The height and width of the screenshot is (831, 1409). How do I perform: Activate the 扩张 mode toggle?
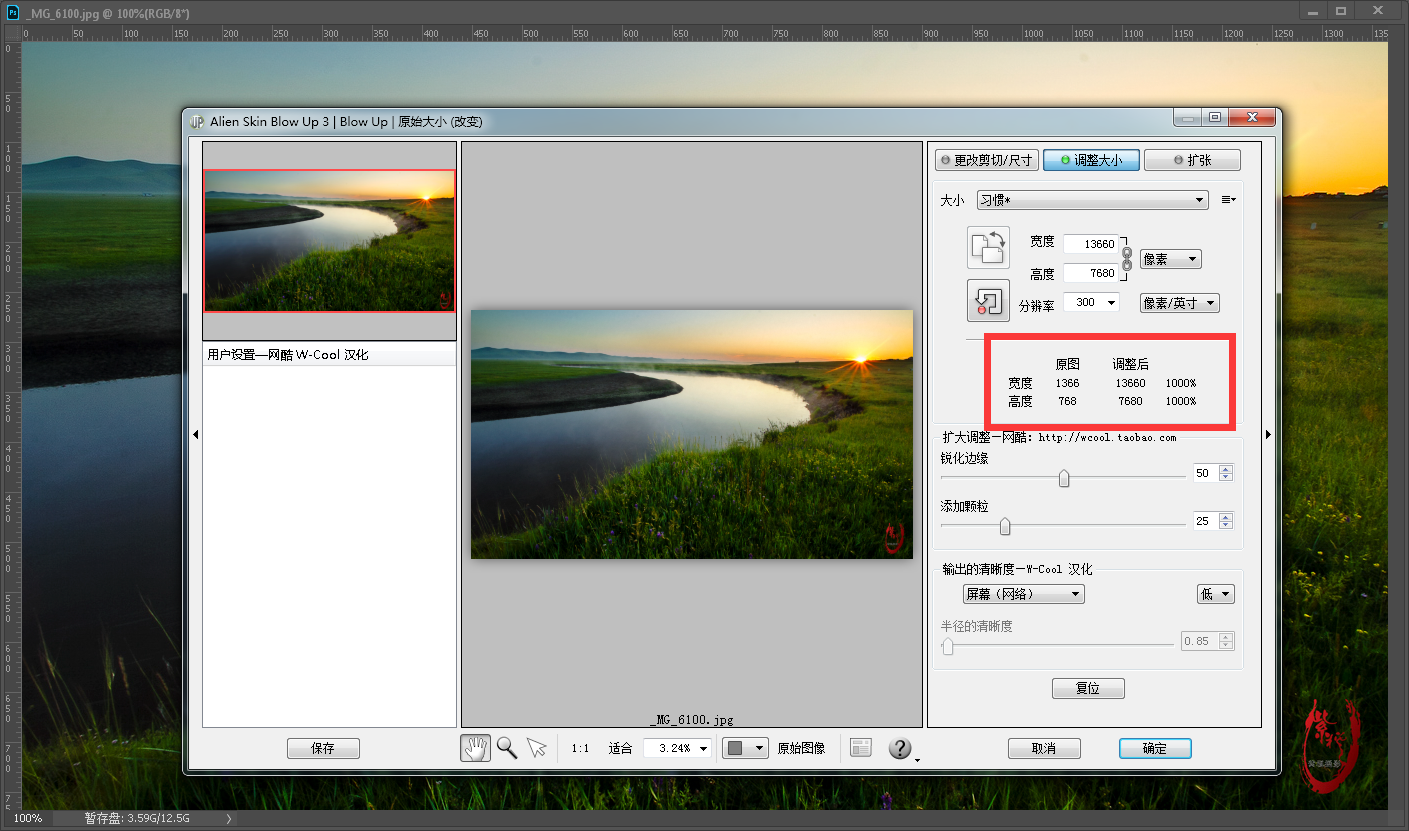(1192, 160)
